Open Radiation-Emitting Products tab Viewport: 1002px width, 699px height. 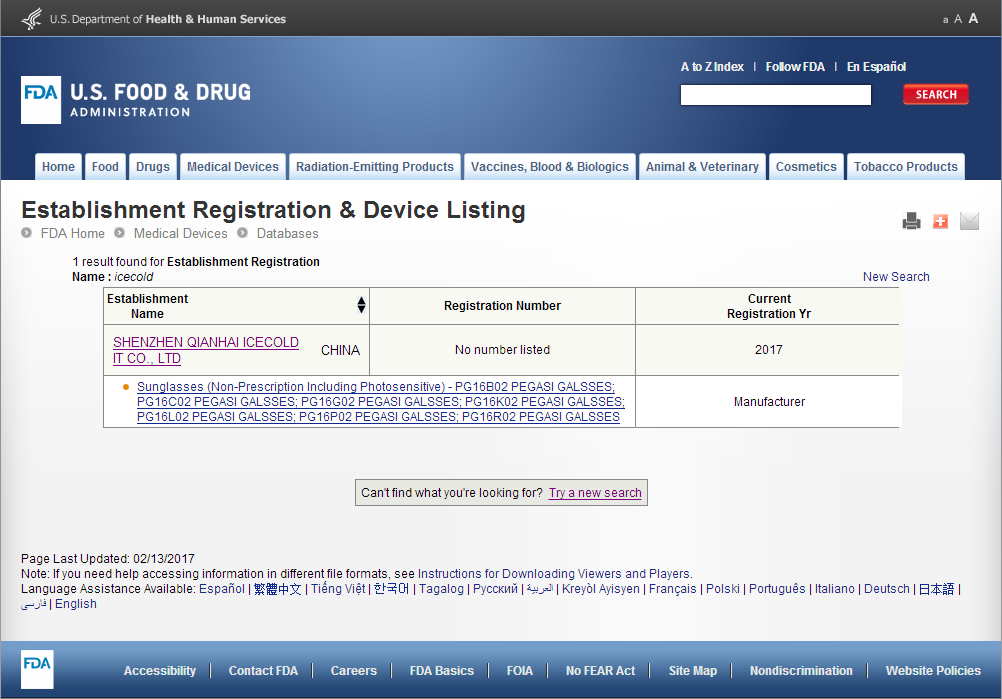click(x=374, y=167)
